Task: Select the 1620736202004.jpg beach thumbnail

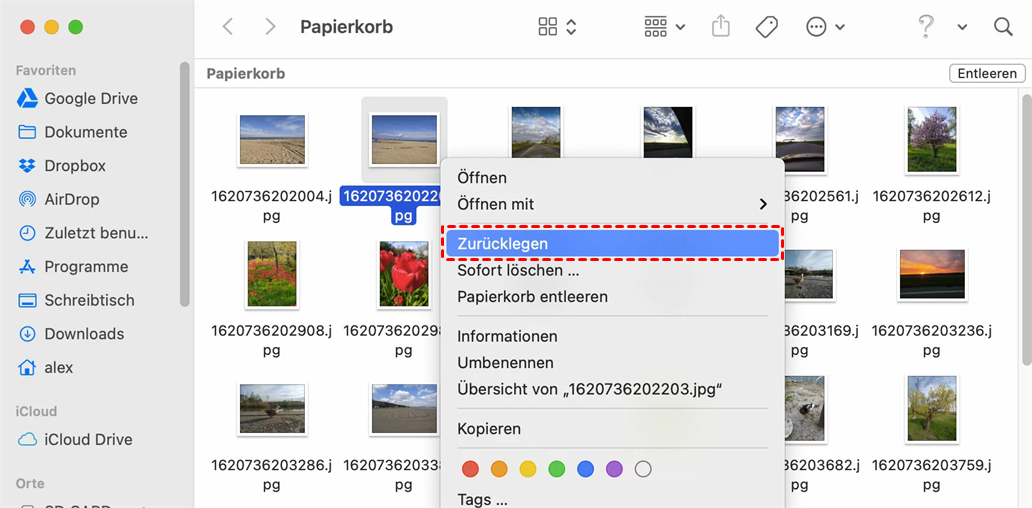Action: [272, 140]
